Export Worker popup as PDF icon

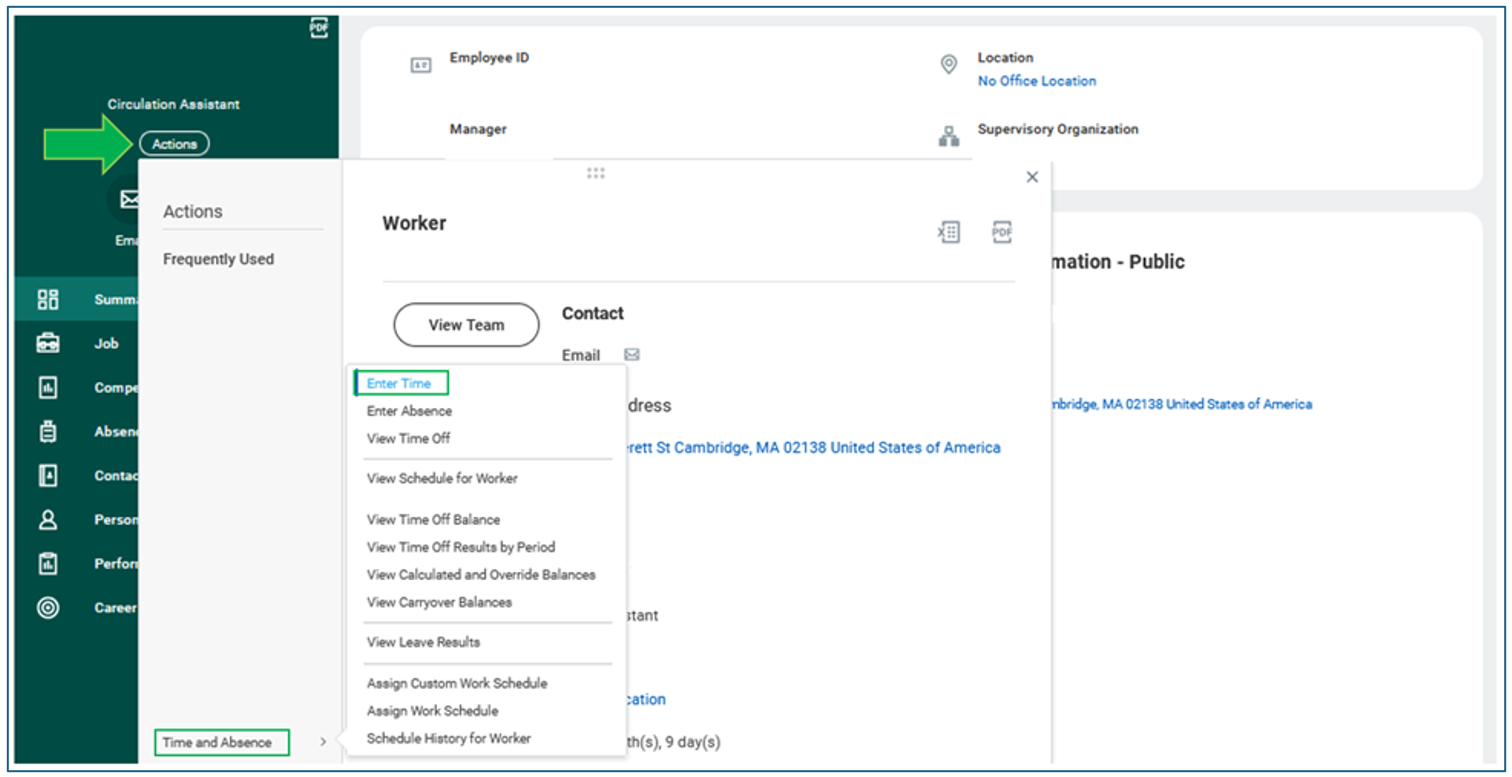point(1002,232)
